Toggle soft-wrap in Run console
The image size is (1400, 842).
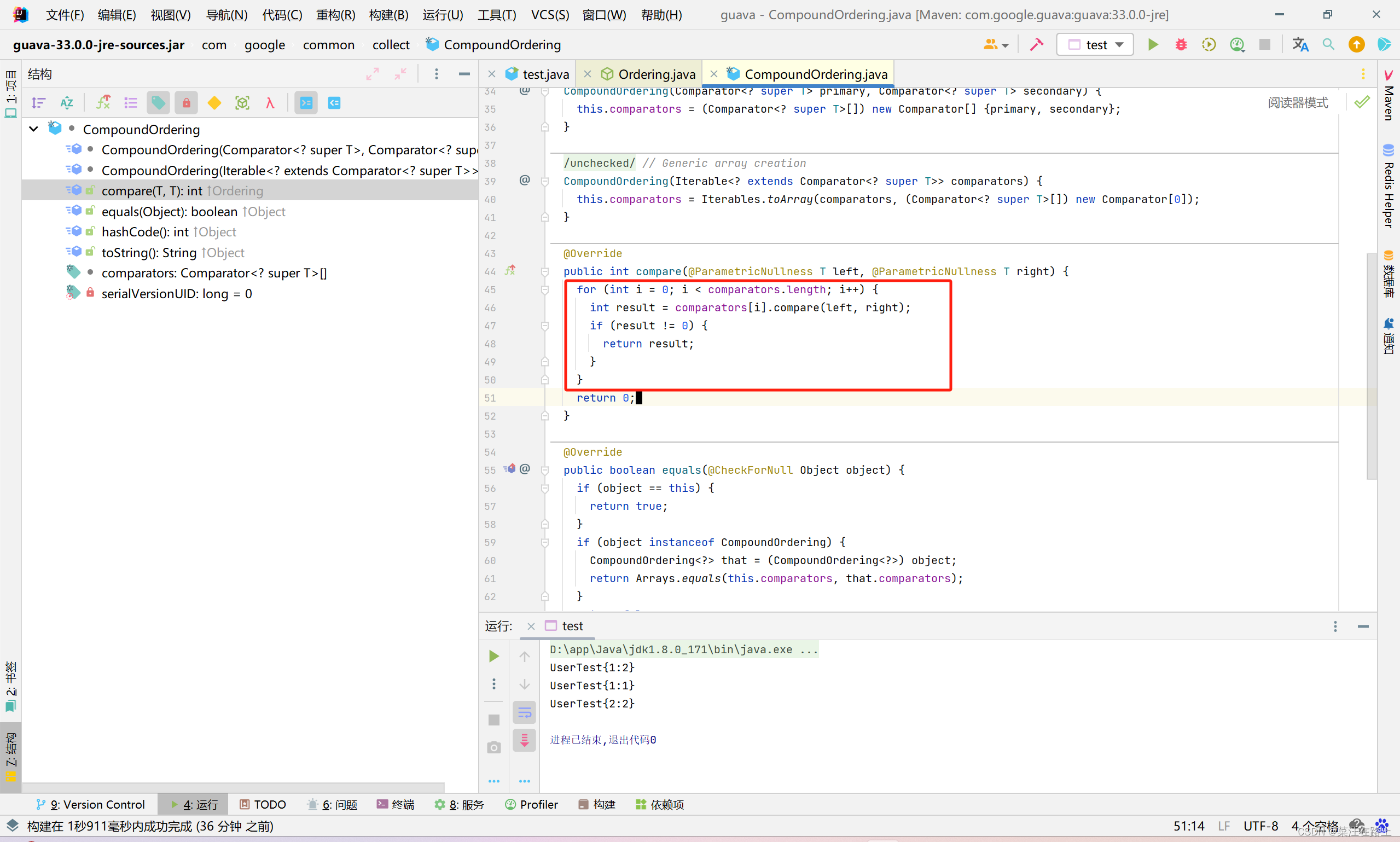524,712
